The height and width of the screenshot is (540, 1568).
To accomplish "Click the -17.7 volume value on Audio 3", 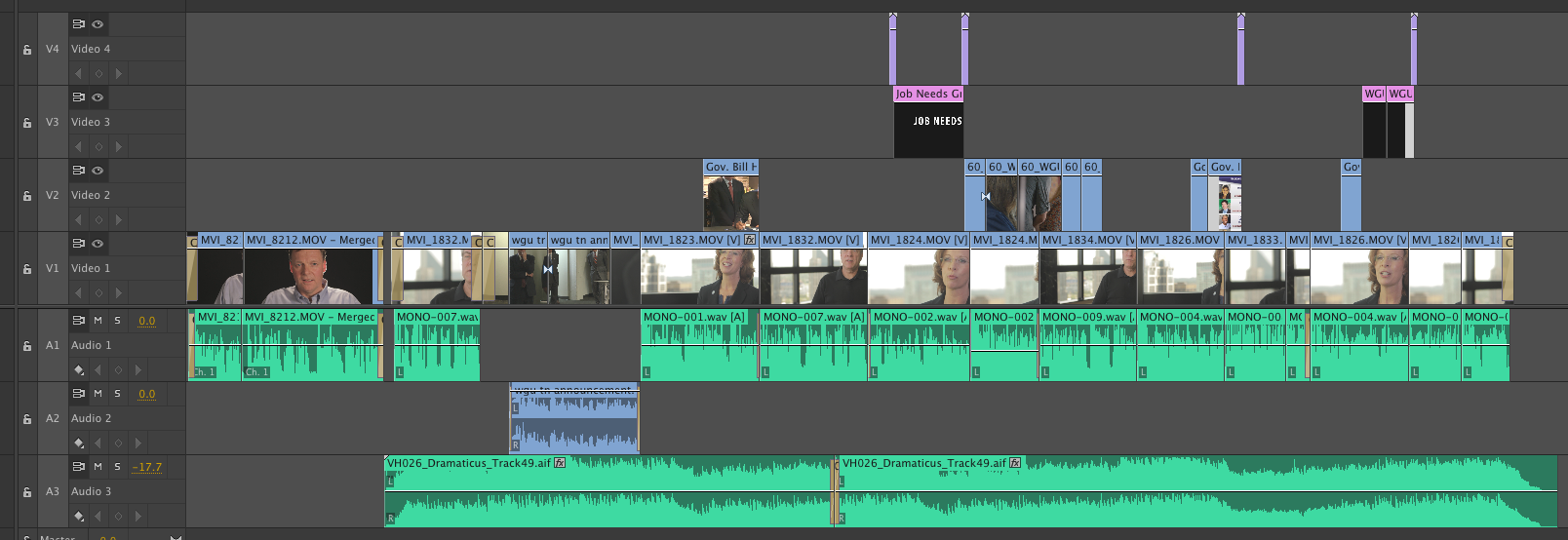I will [x=147, y=467].
